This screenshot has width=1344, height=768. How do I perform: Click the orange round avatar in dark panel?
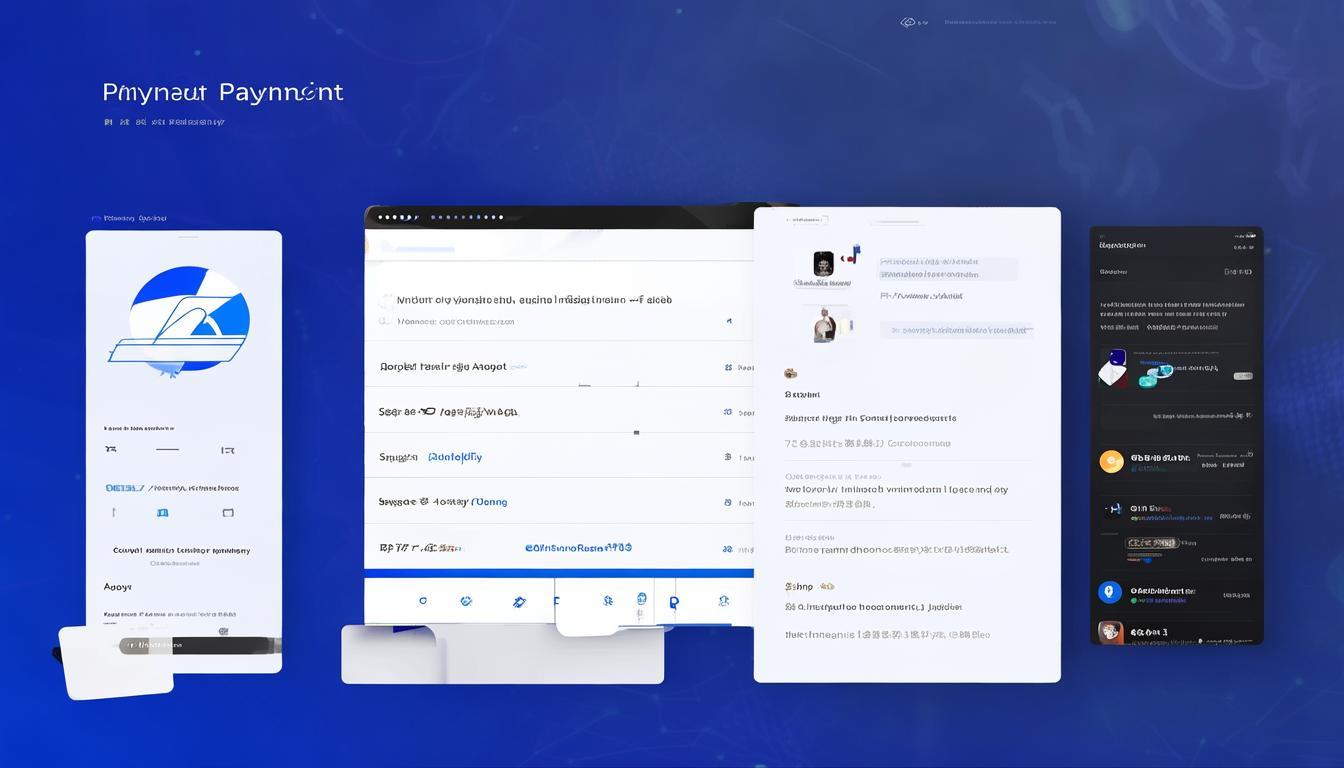pyautogui.click(x=1111, y=461)
